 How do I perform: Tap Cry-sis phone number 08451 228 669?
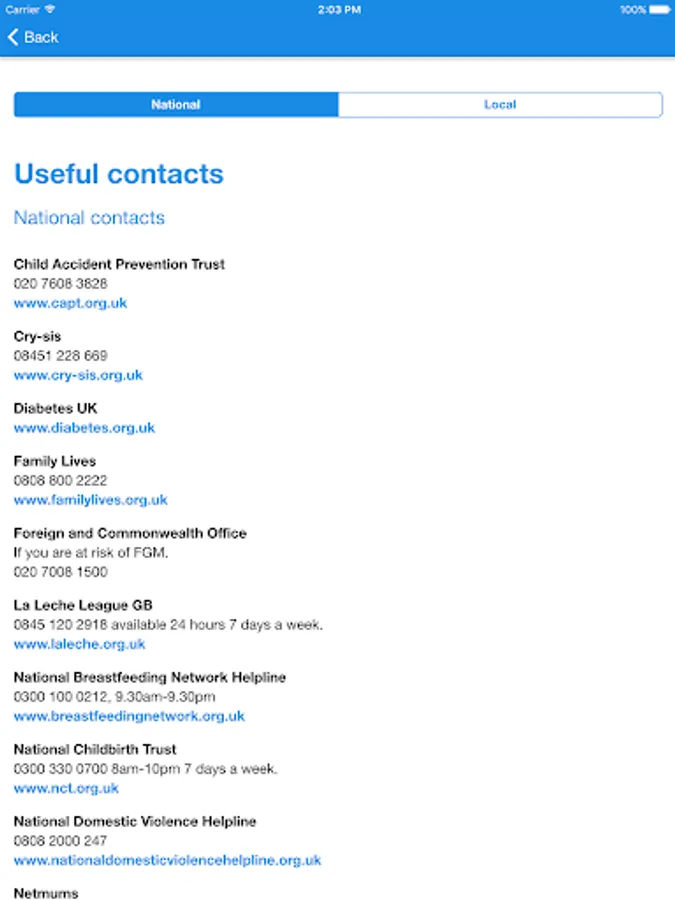(x=60, y=356)
